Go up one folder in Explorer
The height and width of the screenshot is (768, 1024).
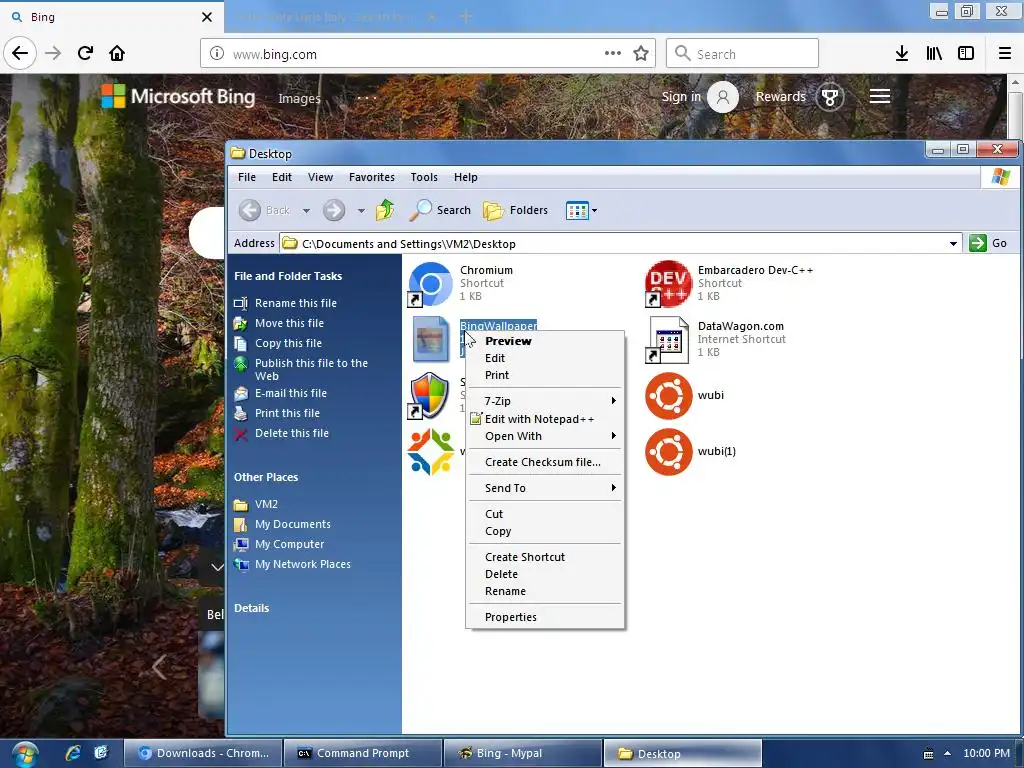pyautogui.click(x=385, y=210)
